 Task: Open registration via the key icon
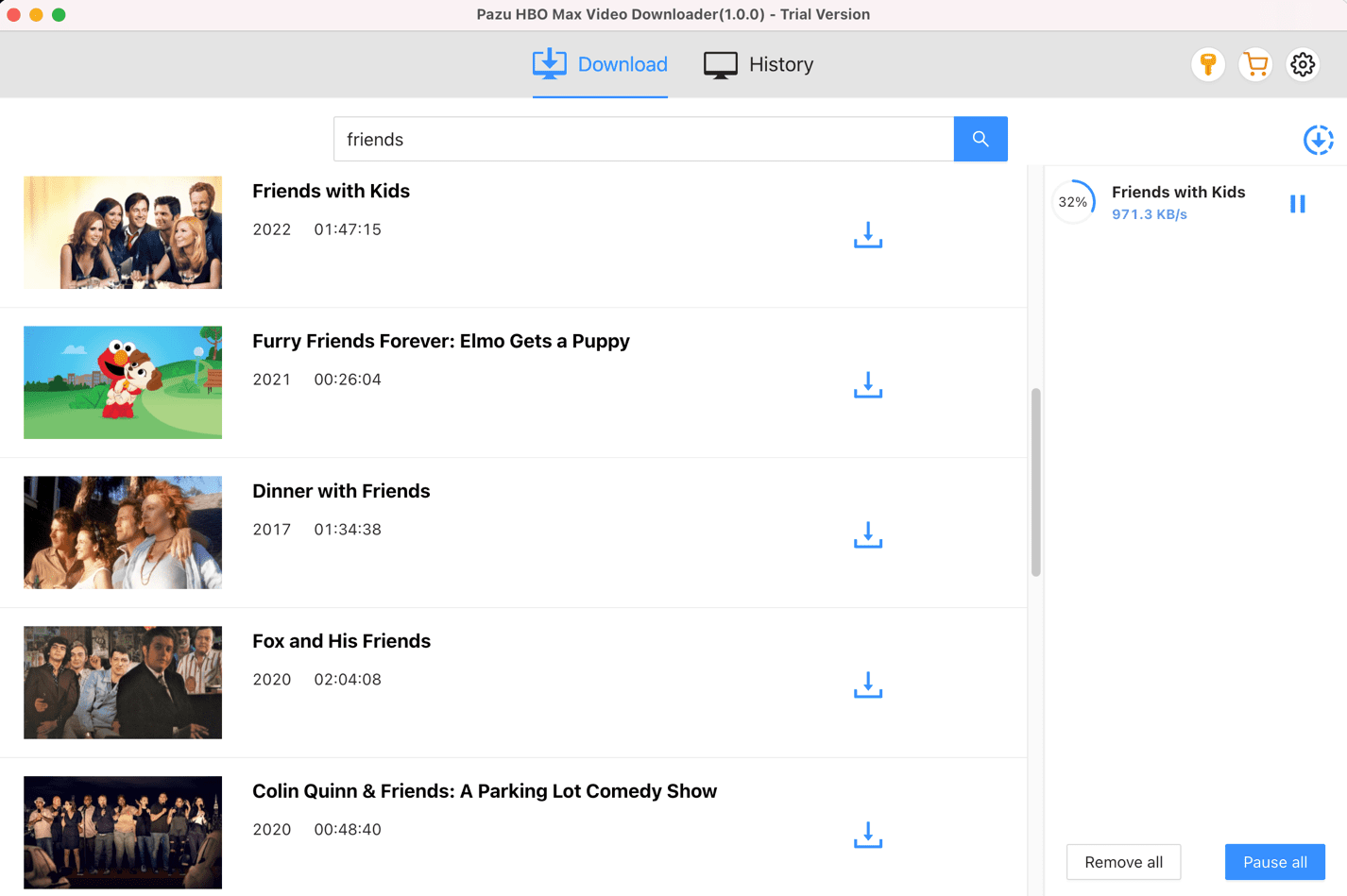[x=1208, y=64]
